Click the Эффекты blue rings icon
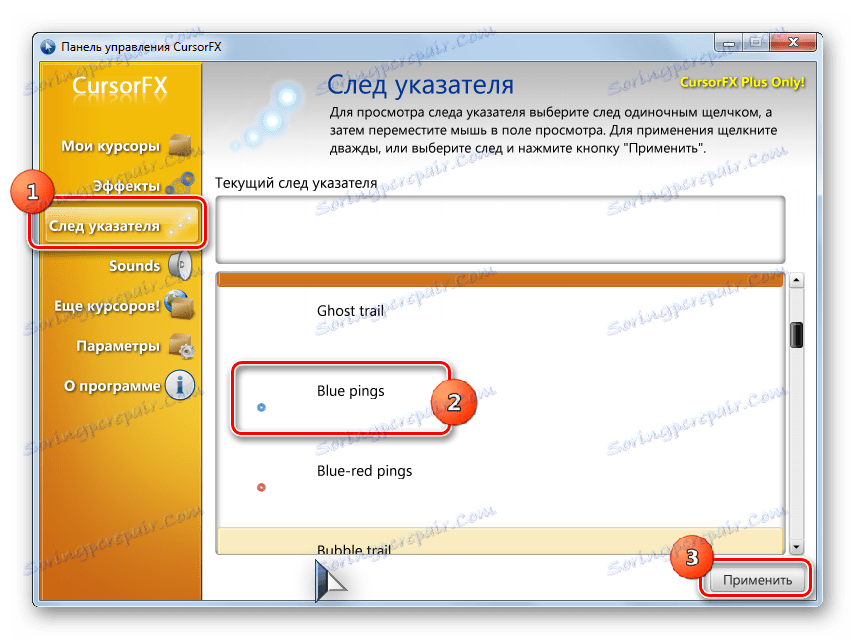Image resolution: width=856 pixels, height=640 pixels. (180, 183)
